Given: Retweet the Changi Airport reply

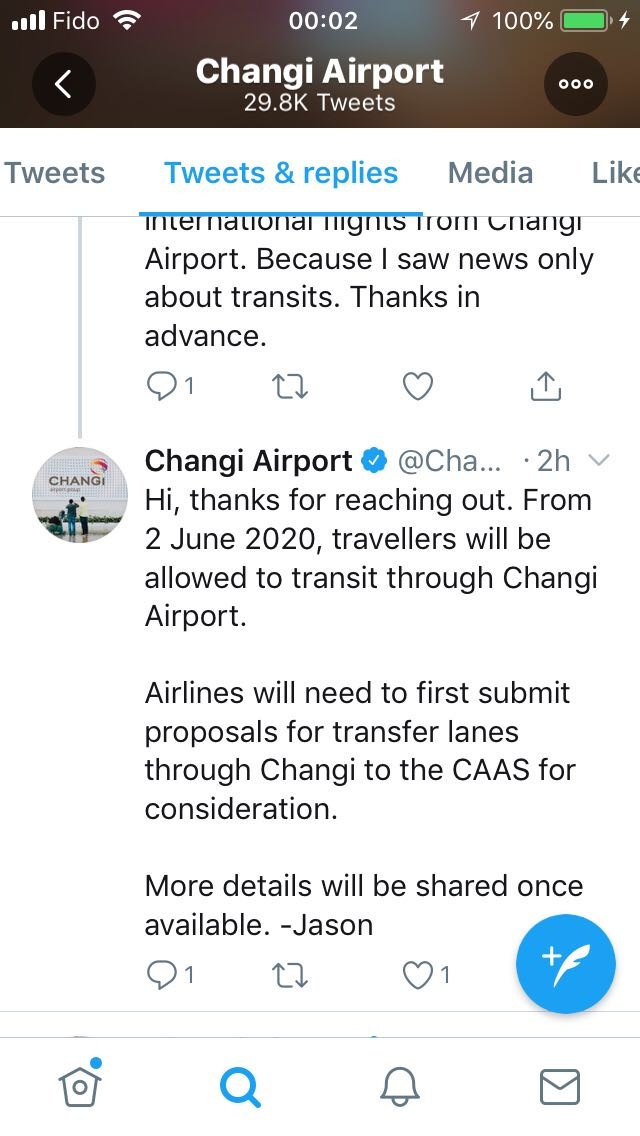Looking at the screenshot, I should click(x=290, y=974).
